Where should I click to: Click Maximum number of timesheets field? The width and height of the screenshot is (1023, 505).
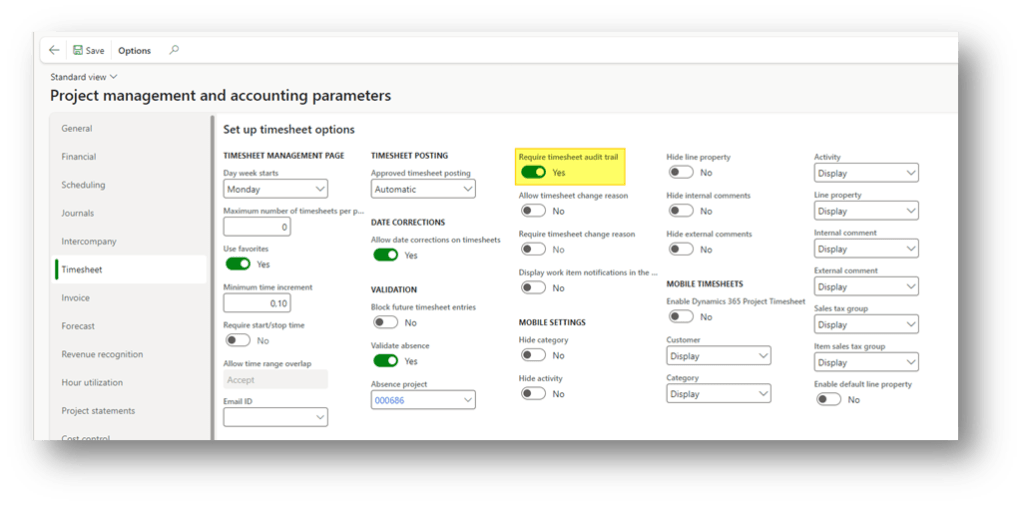(x=257, y=227)
